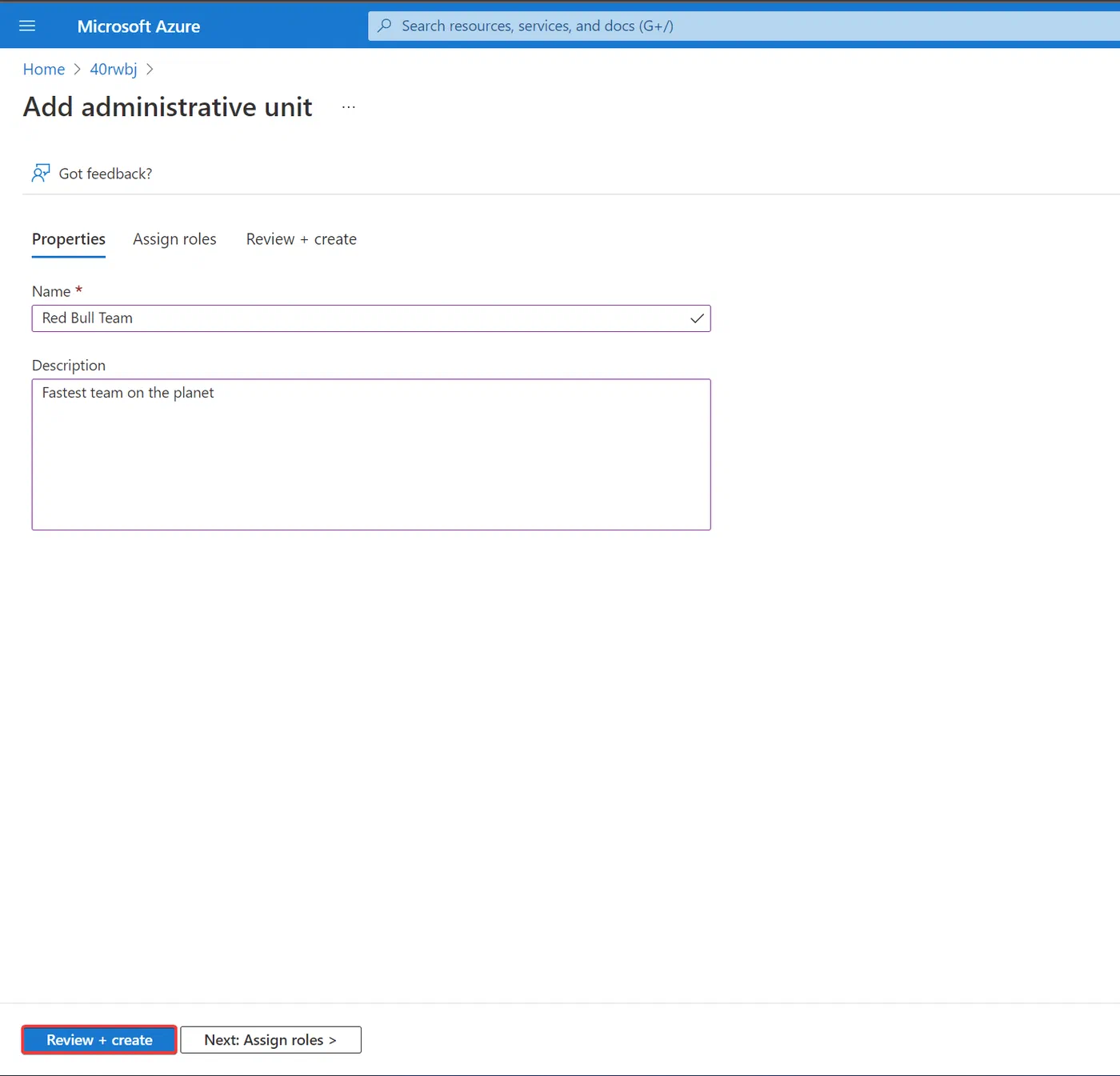The image size is (1120, 1076).
Task: Click the feedback person icon
Action: (x=41, y=173)
